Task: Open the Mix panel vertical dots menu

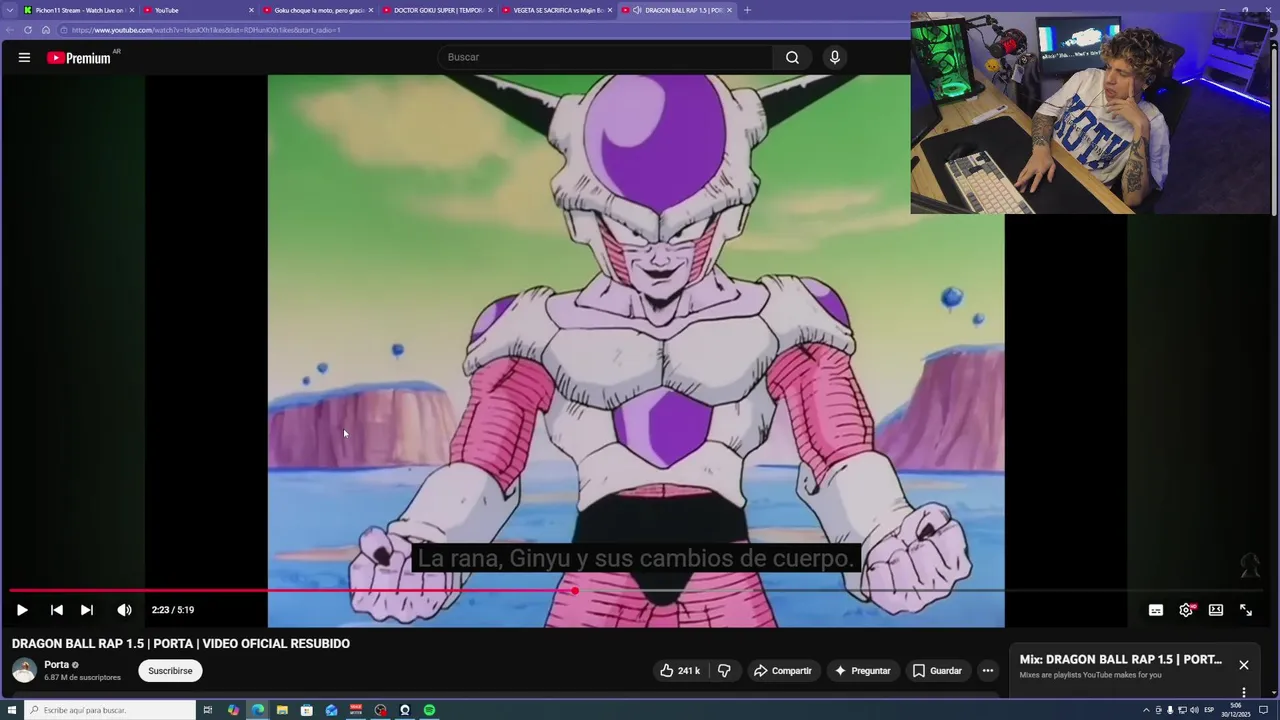Action: (1244, 692)
